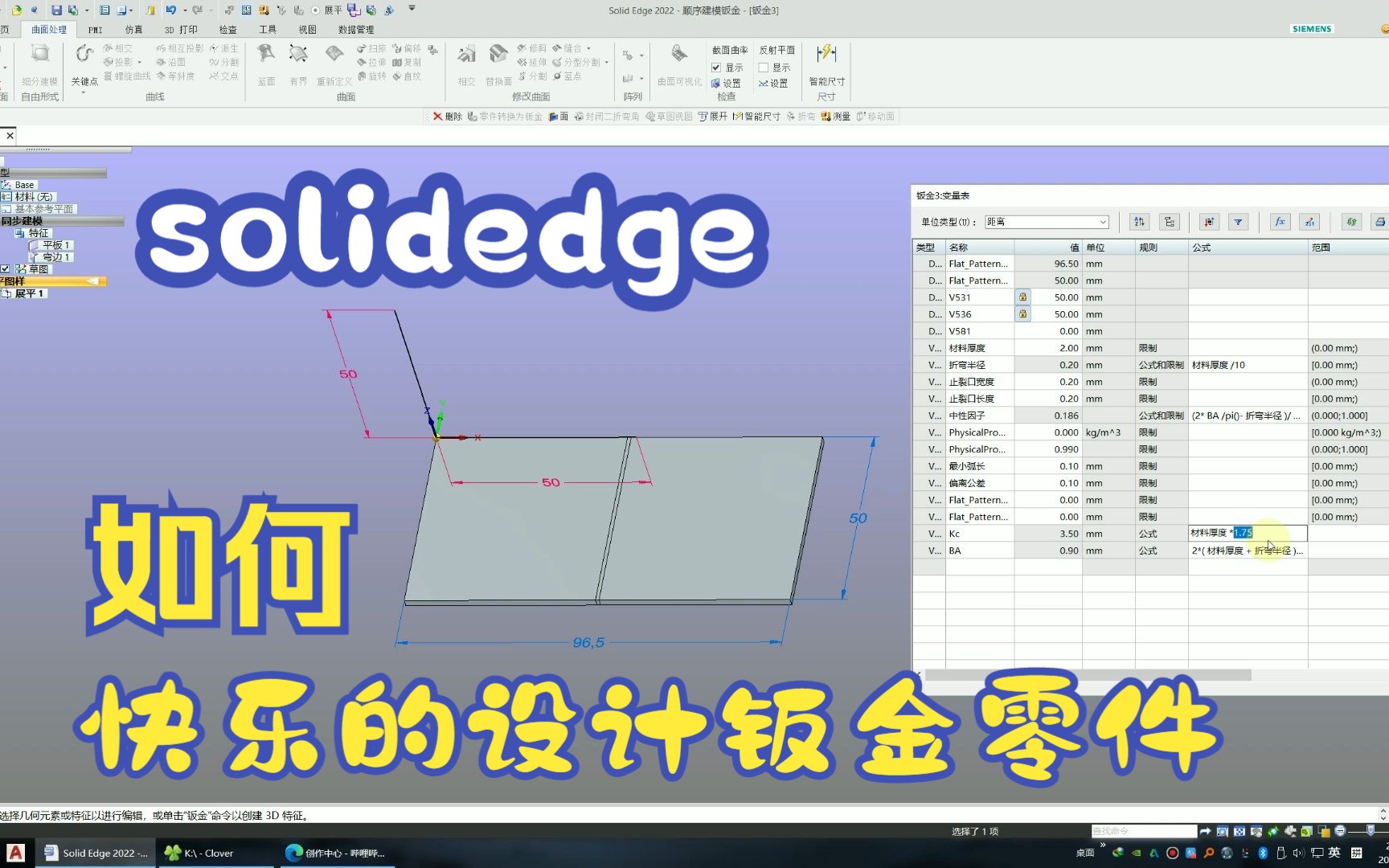Click the filter funnel icon in variable table
The height and width of the screenshot is (868, 1389).
coord(1239,222)
